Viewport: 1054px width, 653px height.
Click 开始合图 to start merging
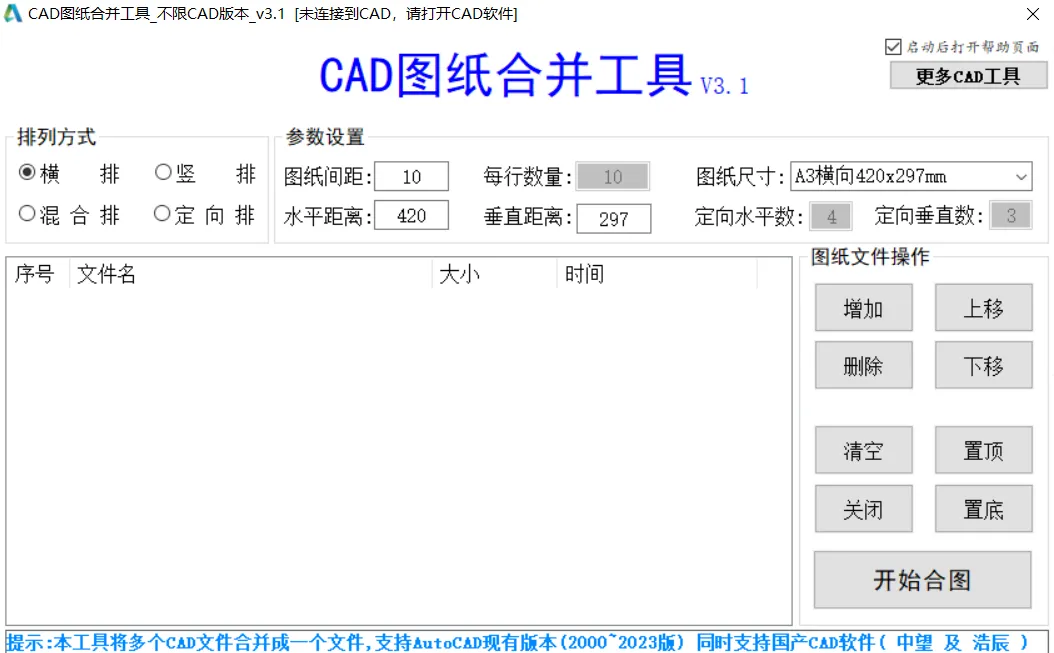pos(922,580)
